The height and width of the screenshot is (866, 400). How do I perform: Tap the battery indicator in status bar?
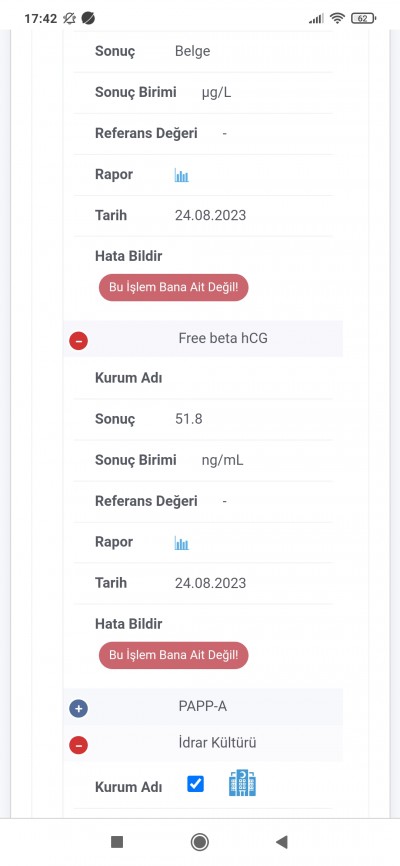coord(363,18)
